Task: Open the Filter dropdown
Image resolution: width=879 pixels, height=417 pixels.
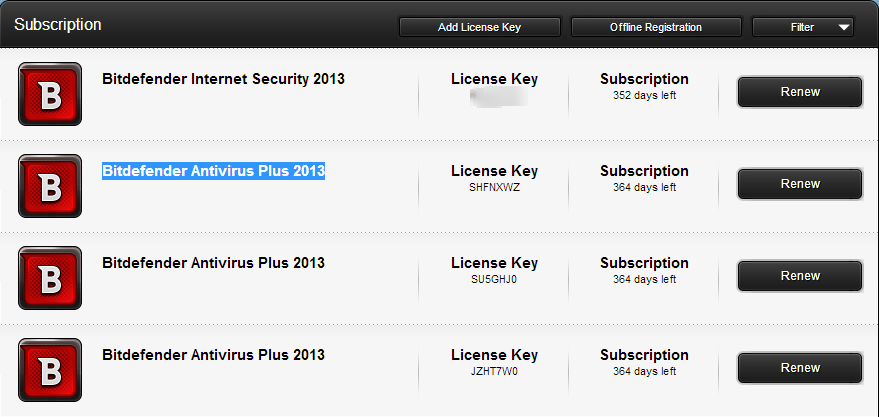Action: click(803, 27)
